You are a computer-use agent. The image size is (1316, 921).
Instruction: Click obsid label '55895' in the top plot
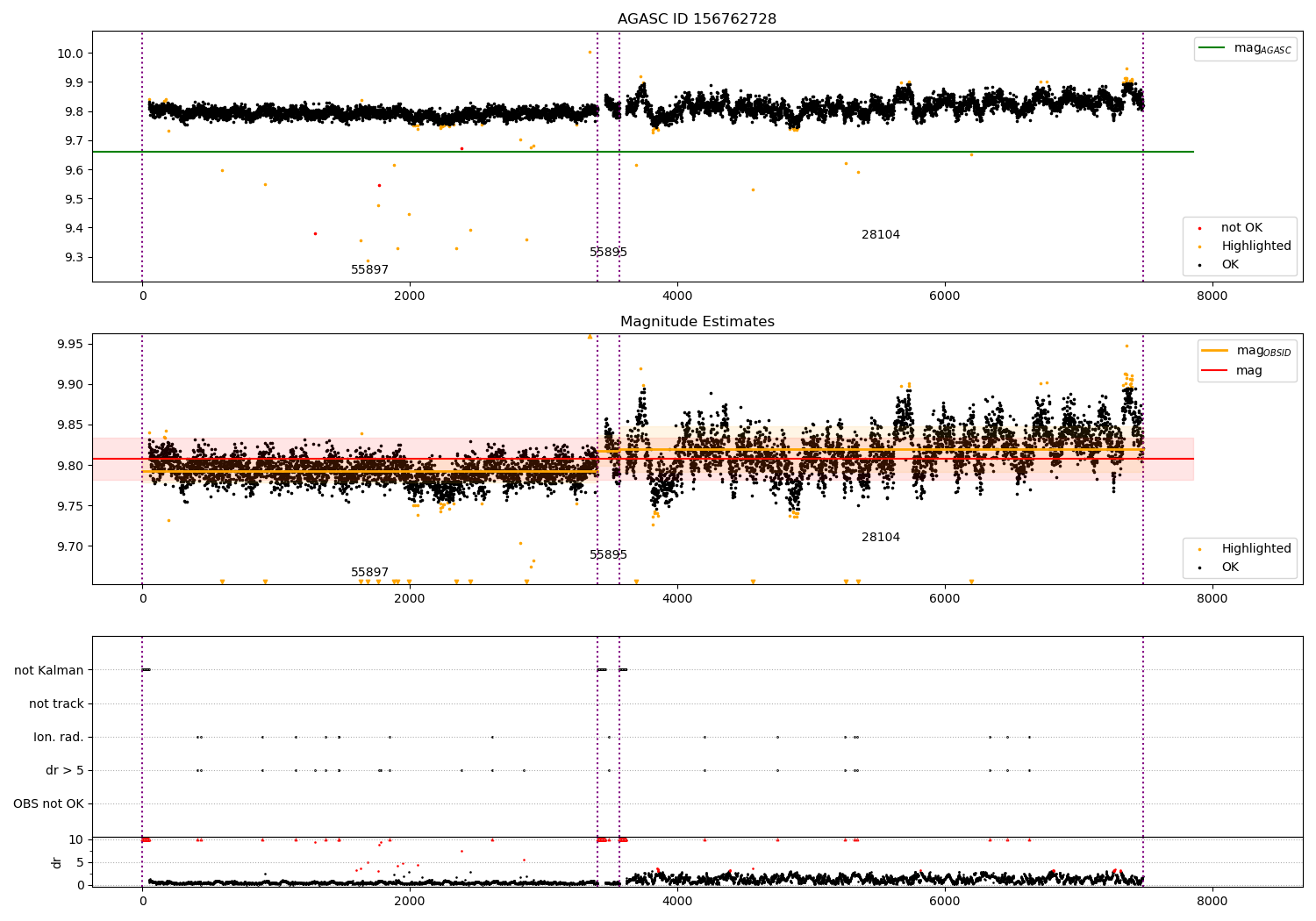pyautogui.click(x=608, y=253)
